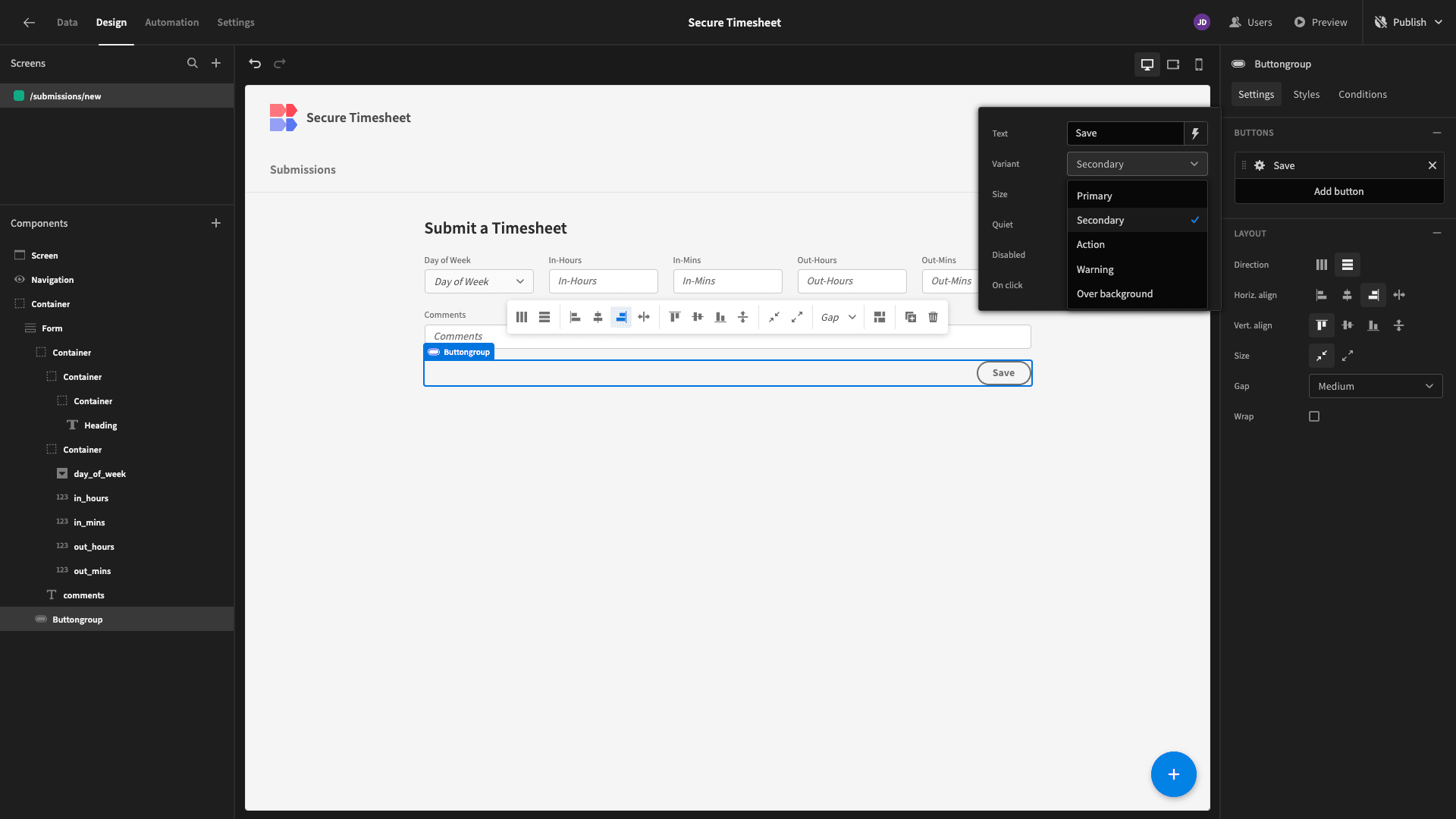
Task: Open Save button settings gear
Action: tap(1260, 165)
